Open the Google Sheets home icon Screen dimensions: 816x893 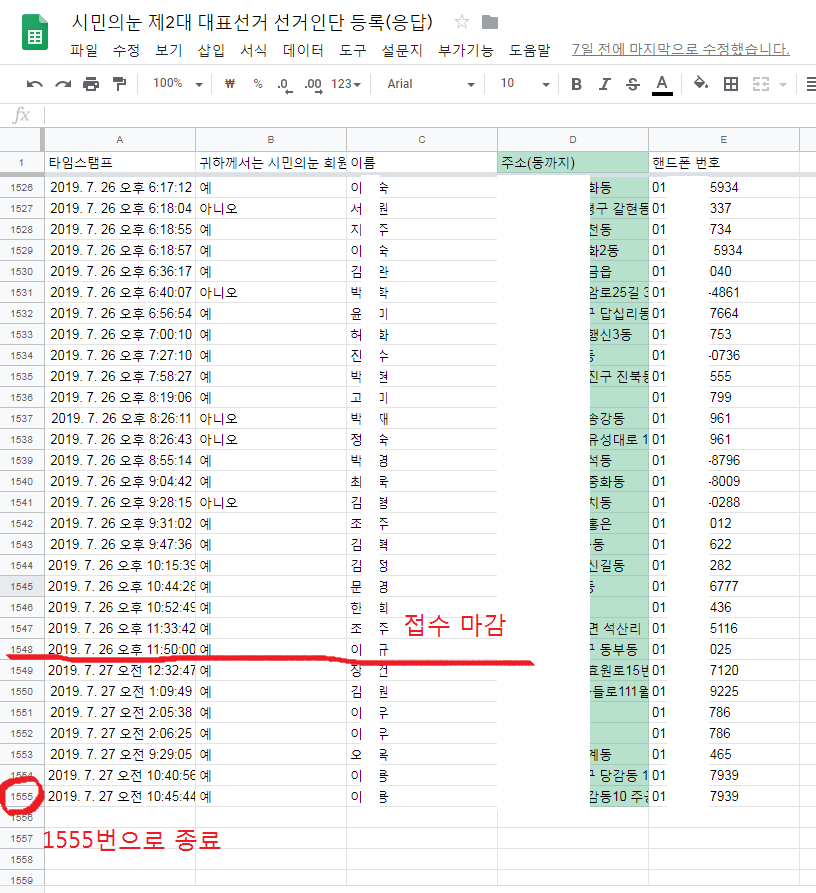[x=35, y=34]
